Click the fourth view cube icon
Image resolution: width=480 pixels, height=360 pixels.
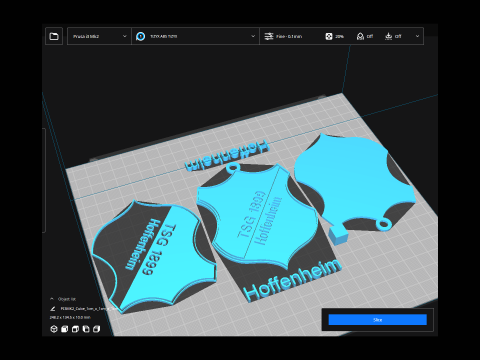(86, 329)
